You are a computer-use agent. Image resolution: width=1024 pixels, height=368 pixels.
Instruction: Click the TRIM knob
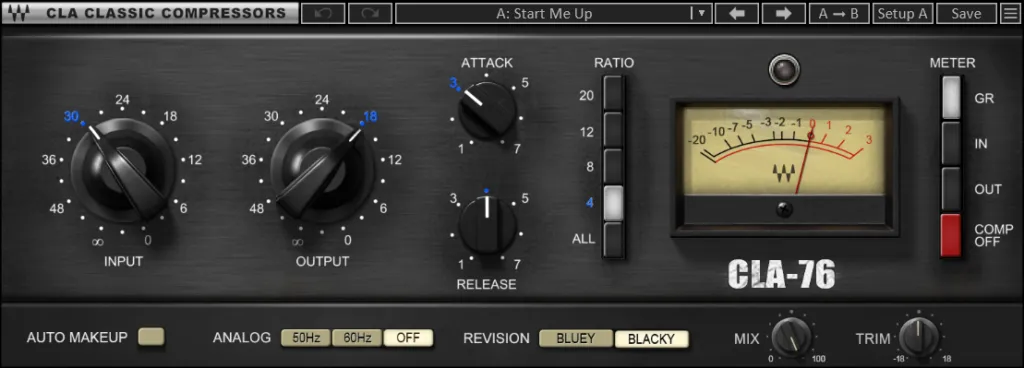[x=918, y=337]
